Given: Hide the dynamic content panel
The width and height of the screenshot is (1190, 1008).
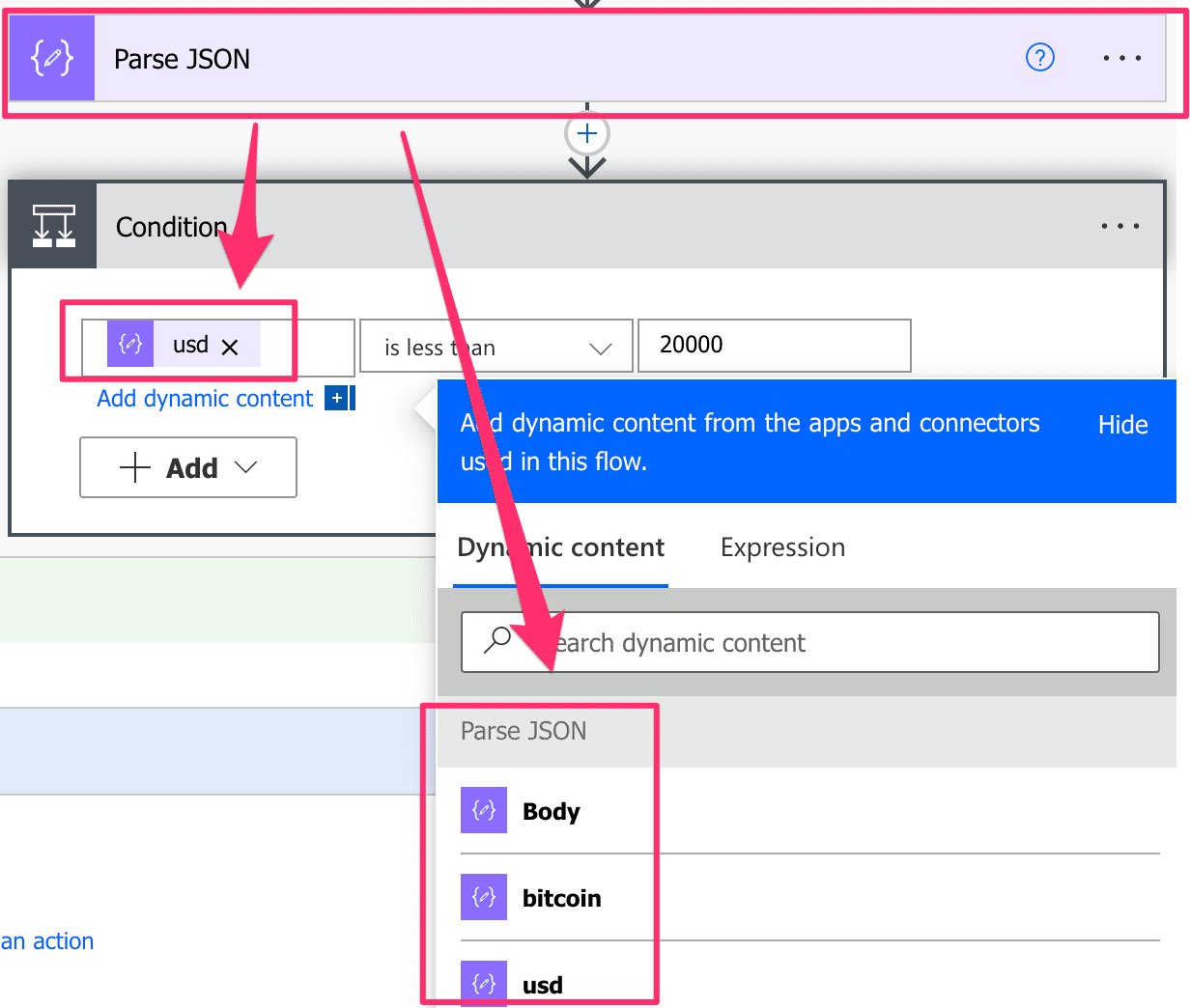Looking at the screenshot, I should point(1121,424).
